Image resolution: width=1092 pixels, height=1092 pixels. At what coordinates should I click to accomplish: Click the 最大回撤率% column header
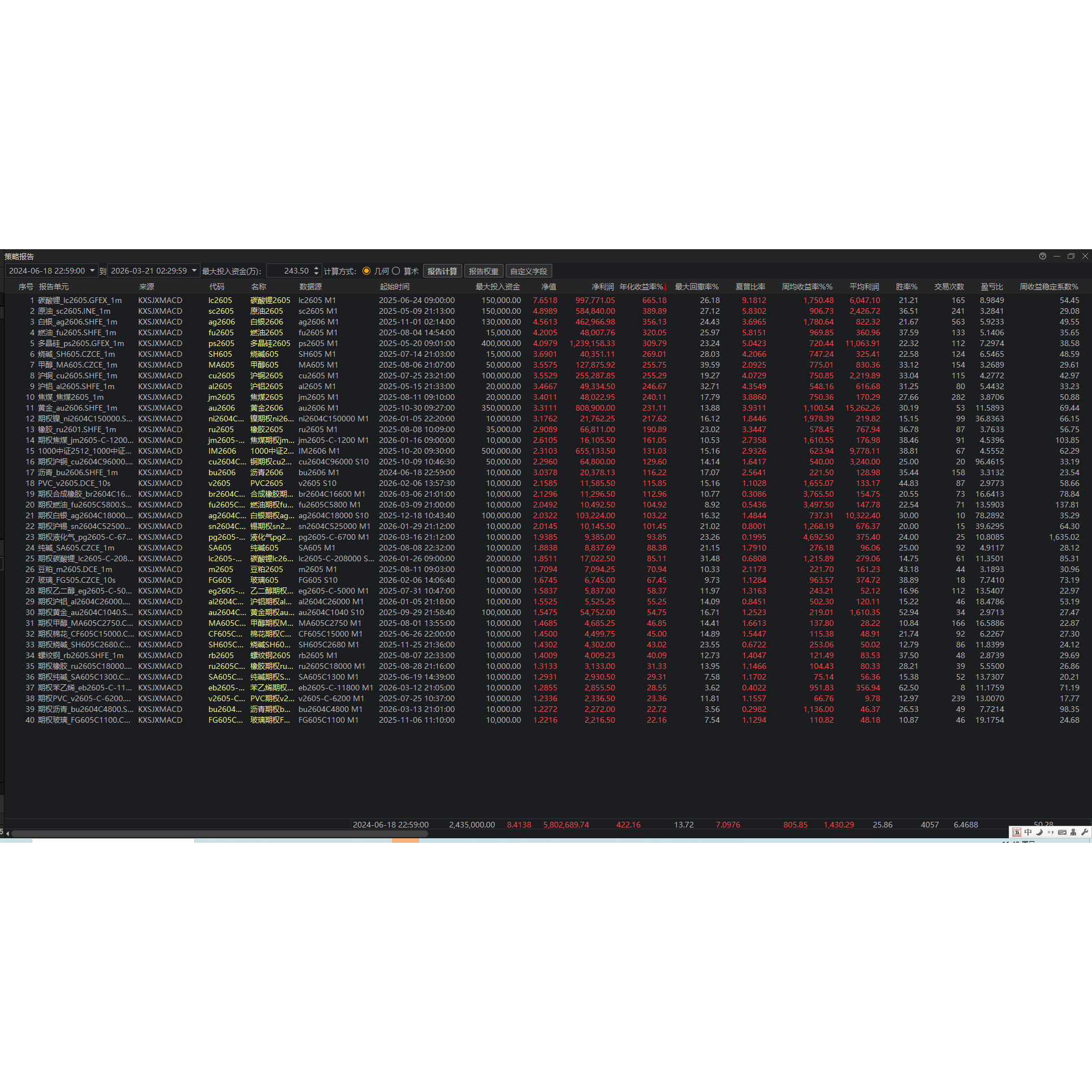pyautogui.click(x=696, y=287)
